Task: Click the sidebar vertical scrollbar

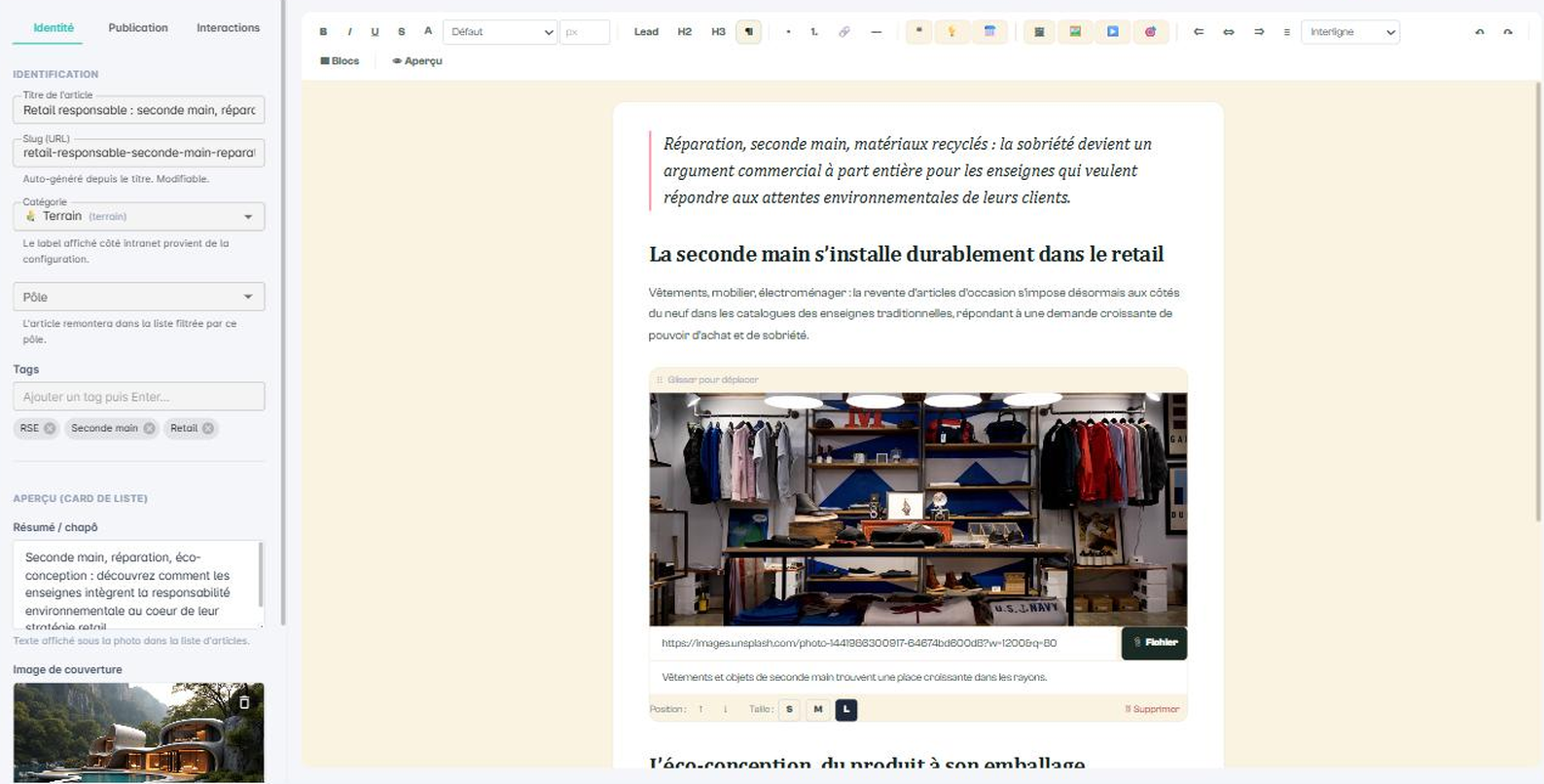Action: [x=283, y=311]
